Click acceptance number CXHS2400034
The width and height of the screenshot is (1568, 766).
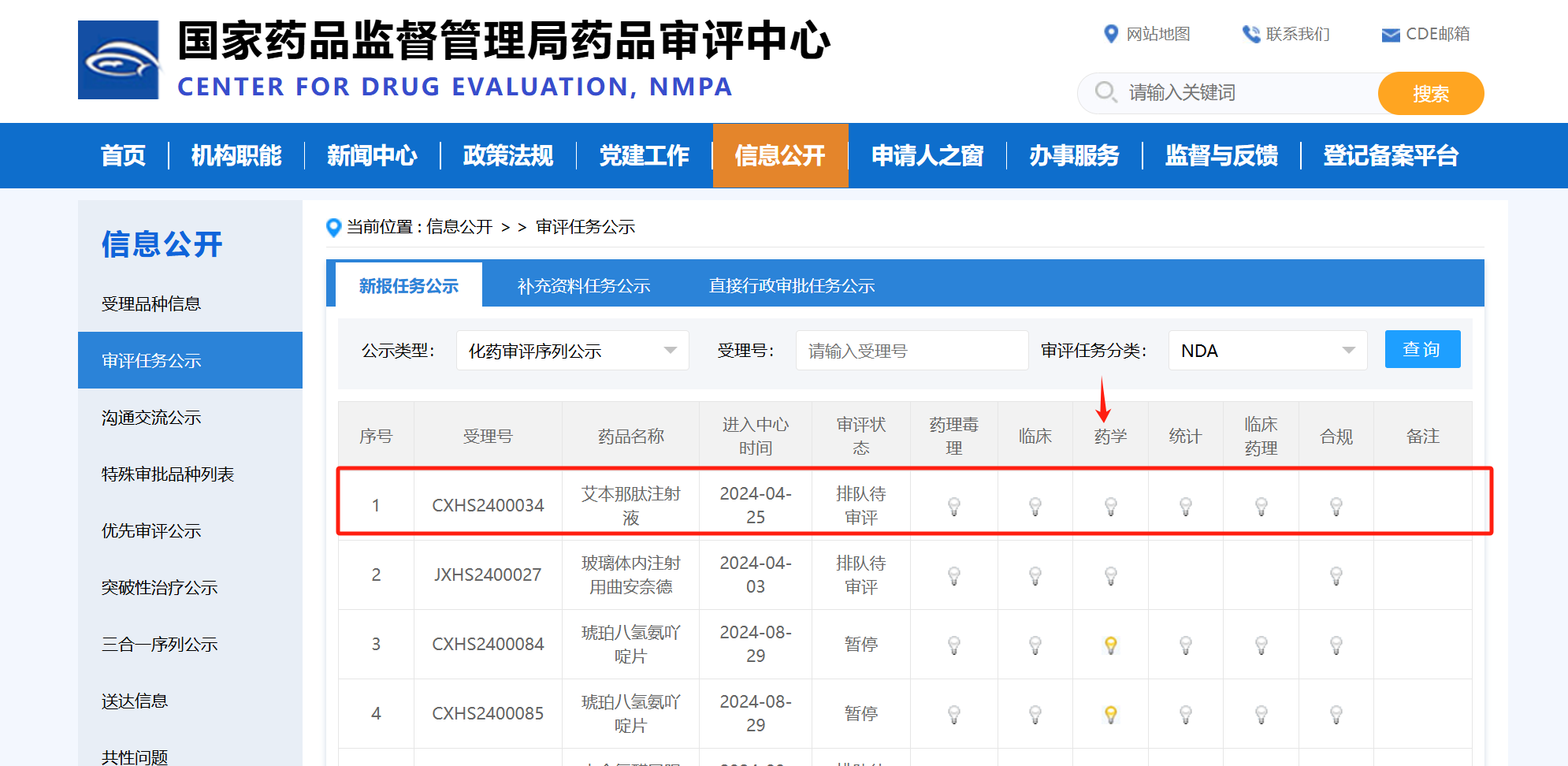click(488, 505)
